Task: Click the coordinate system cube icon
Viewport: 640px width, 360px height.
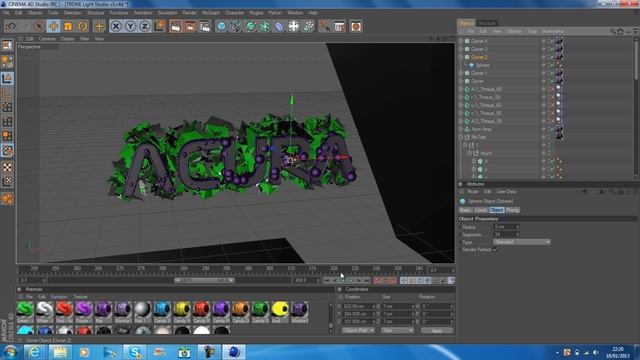Action: point(159,27)
